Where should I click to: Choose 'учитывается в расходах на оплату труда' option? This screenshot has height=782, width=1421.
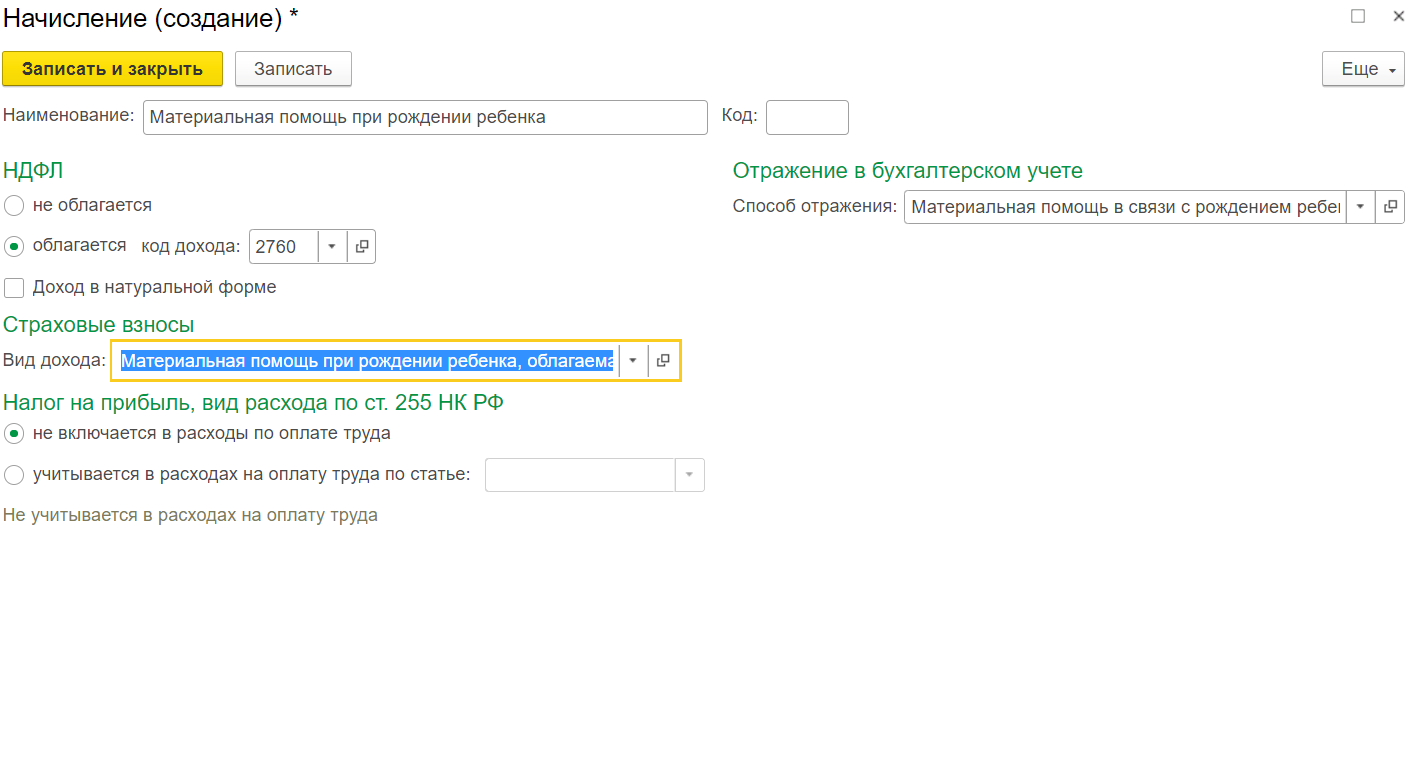(14, 475)
